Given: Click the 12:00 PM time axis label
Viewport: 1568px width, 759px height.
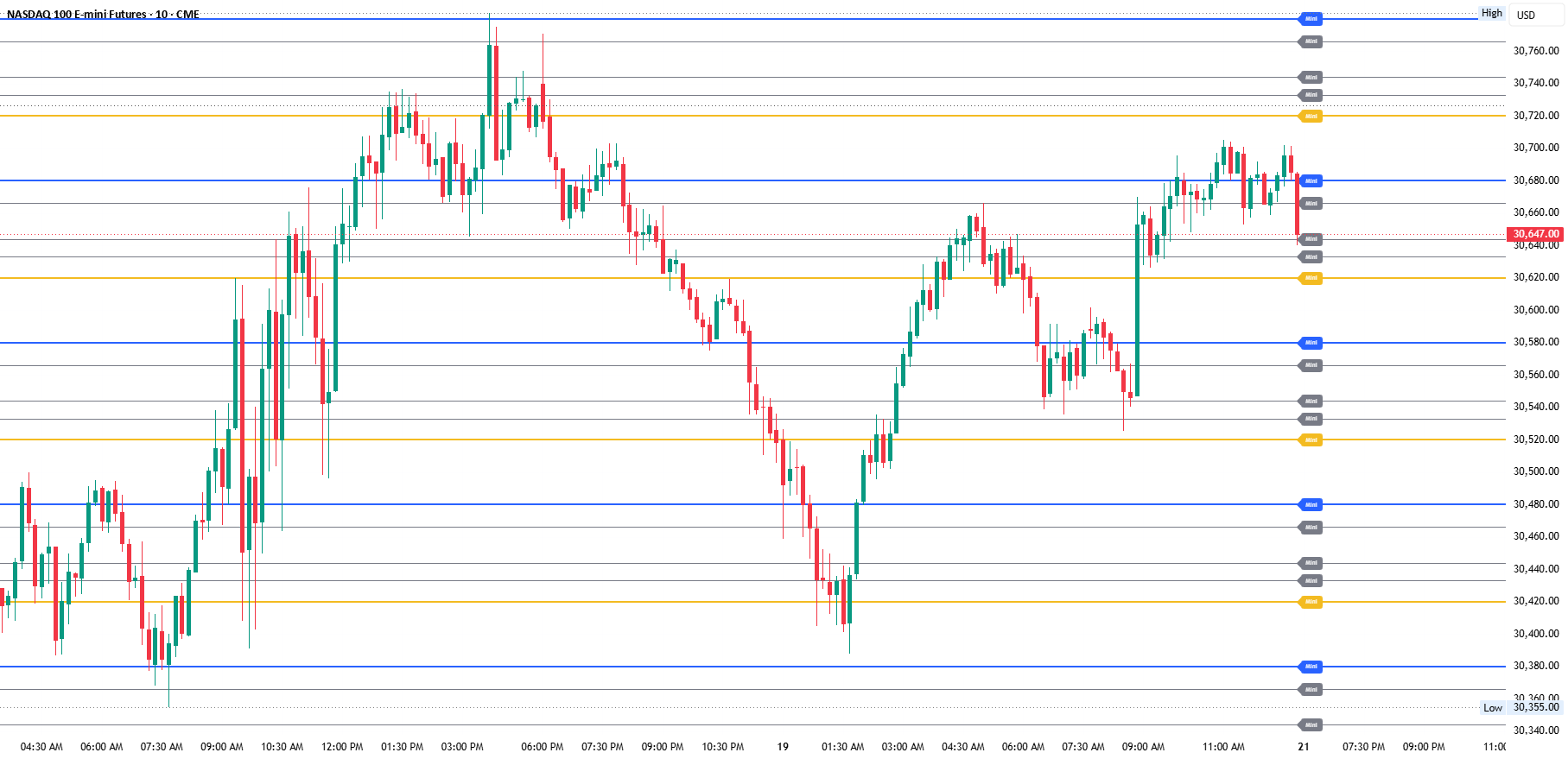Looking at the screenshot, I should (342, 747).
